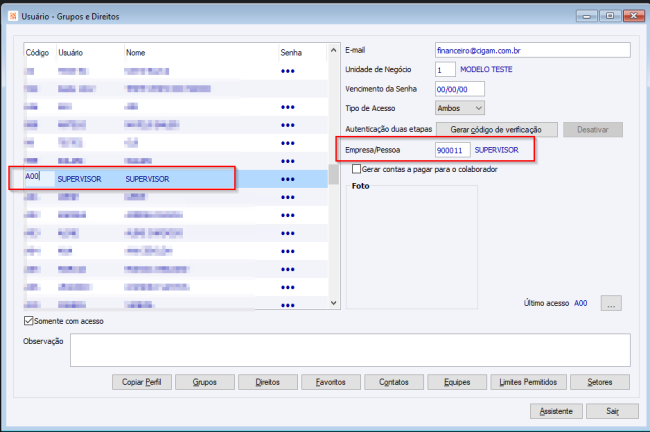Click the app icon in the title bar
This screenshot has height=432, width=650.
pos(13,16)
